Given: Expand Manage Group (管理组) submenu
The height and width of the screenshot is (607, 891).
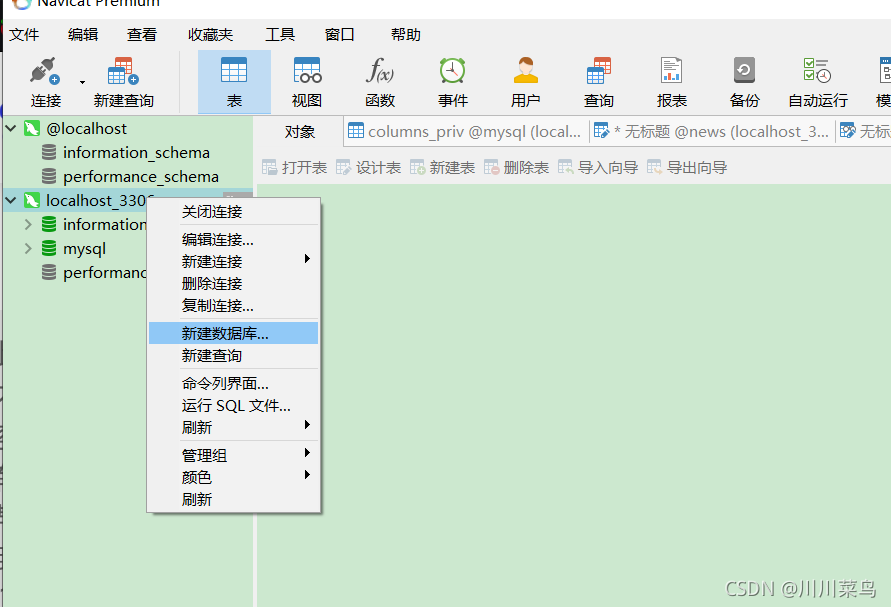Looking at the screenshot, I should (234, 455).
